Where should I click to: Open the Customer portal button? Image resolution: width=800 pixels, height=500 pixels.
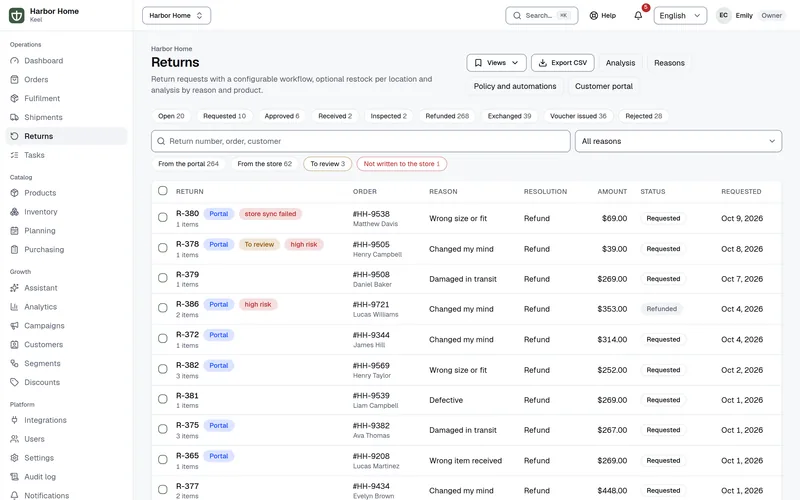(604, 86)
